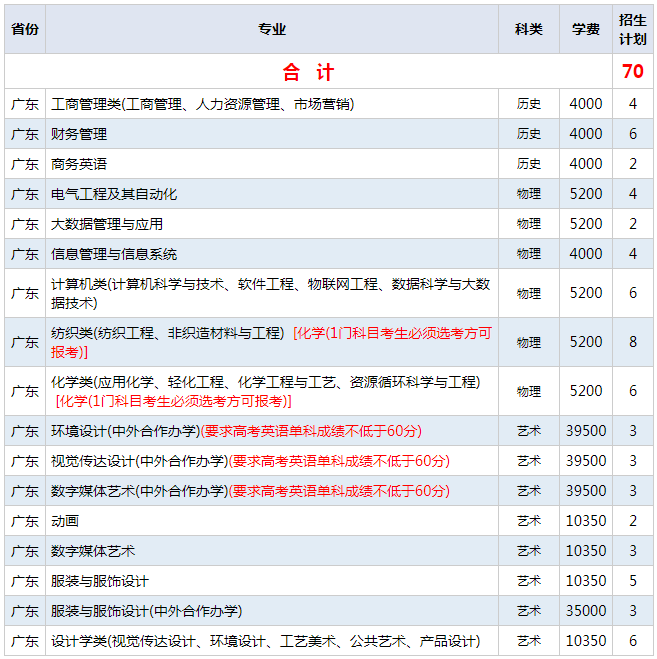Screen dimensions: 657x659
Task: Click the 招生计划 column header
Action: (633, 29)
